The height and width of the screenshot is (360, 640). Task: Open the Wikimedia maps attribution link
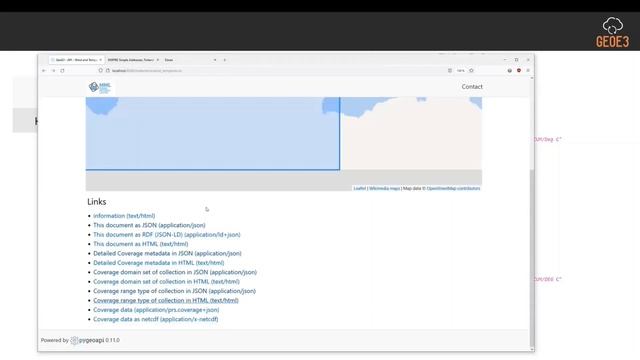point(384,188)
